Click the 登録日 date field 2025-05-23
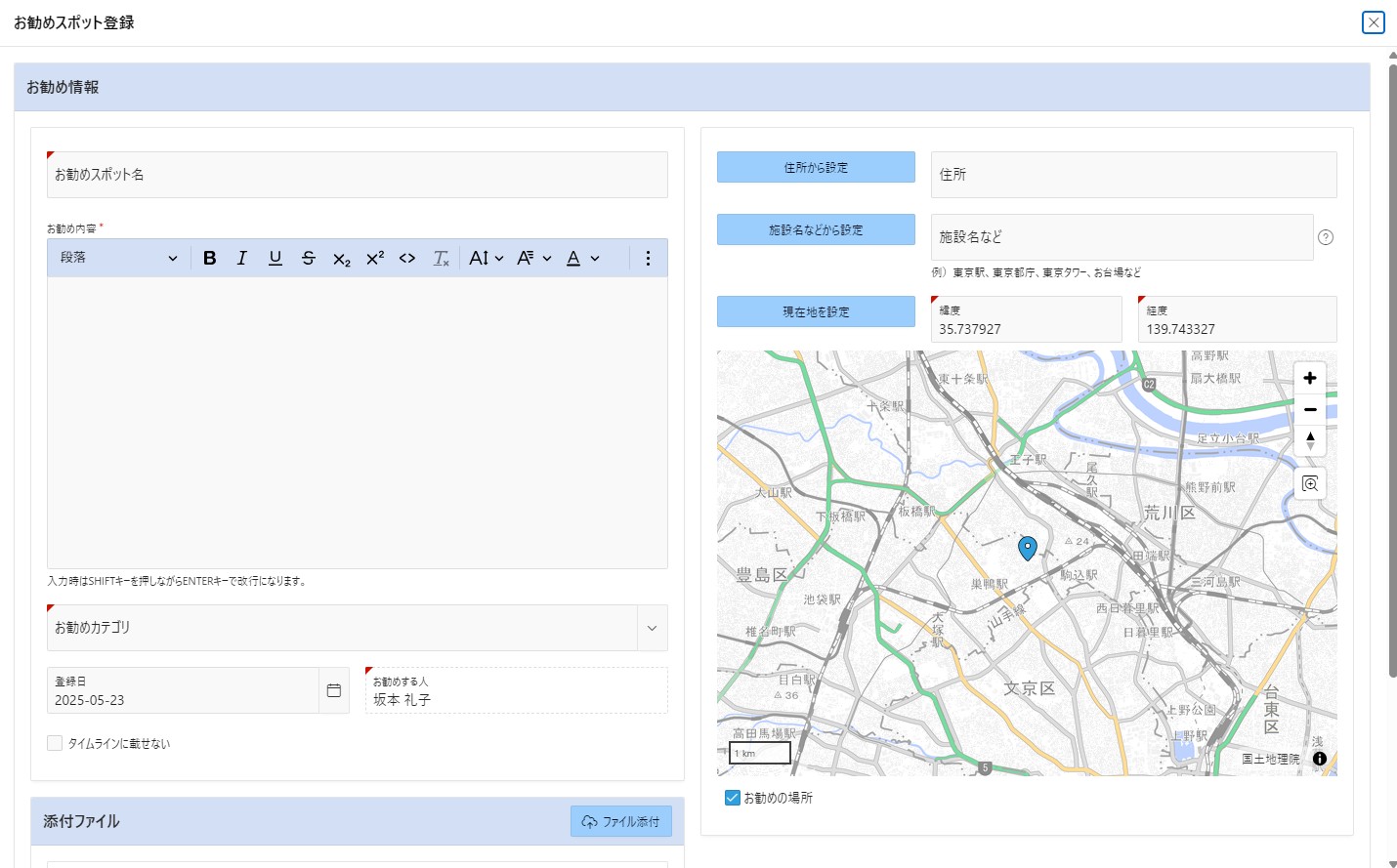Viewport: 1397px width, 868px height. click(183, 690)
